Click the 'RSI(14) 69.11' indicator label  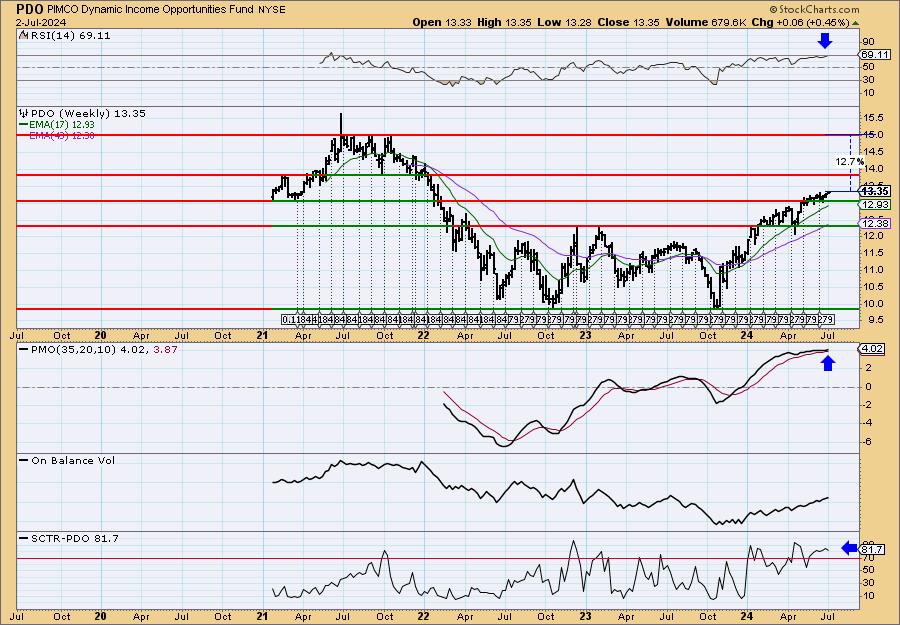point(69,36)
